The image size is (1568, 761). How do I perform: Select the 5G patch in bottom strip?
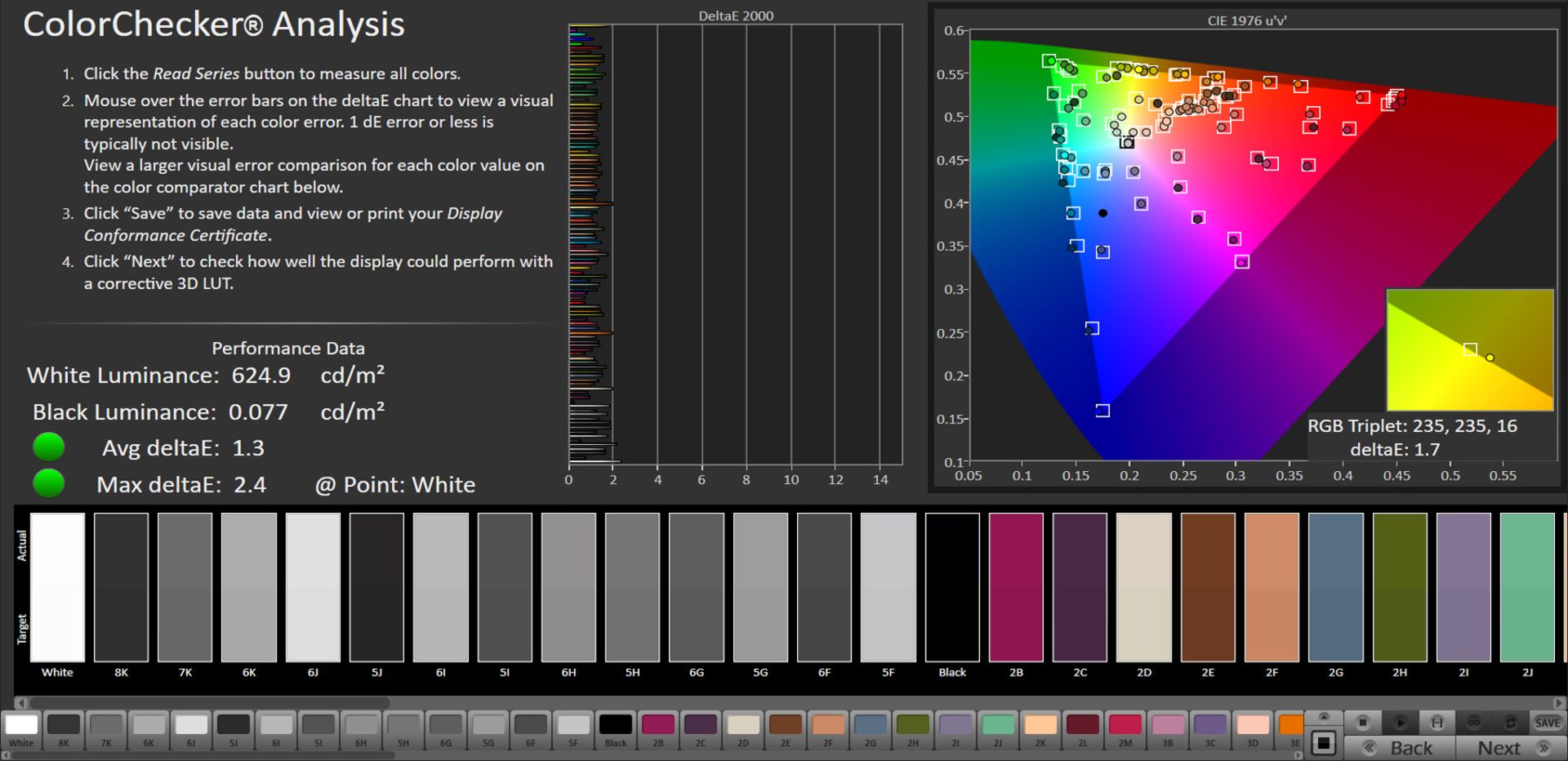click(488, 730)
